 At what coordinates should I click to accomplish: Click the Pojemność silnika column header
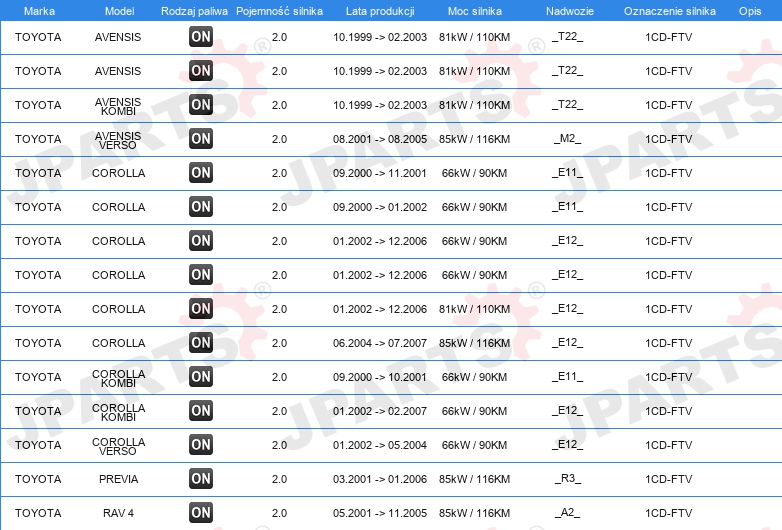pyautogui.click(x=279, y=11)
